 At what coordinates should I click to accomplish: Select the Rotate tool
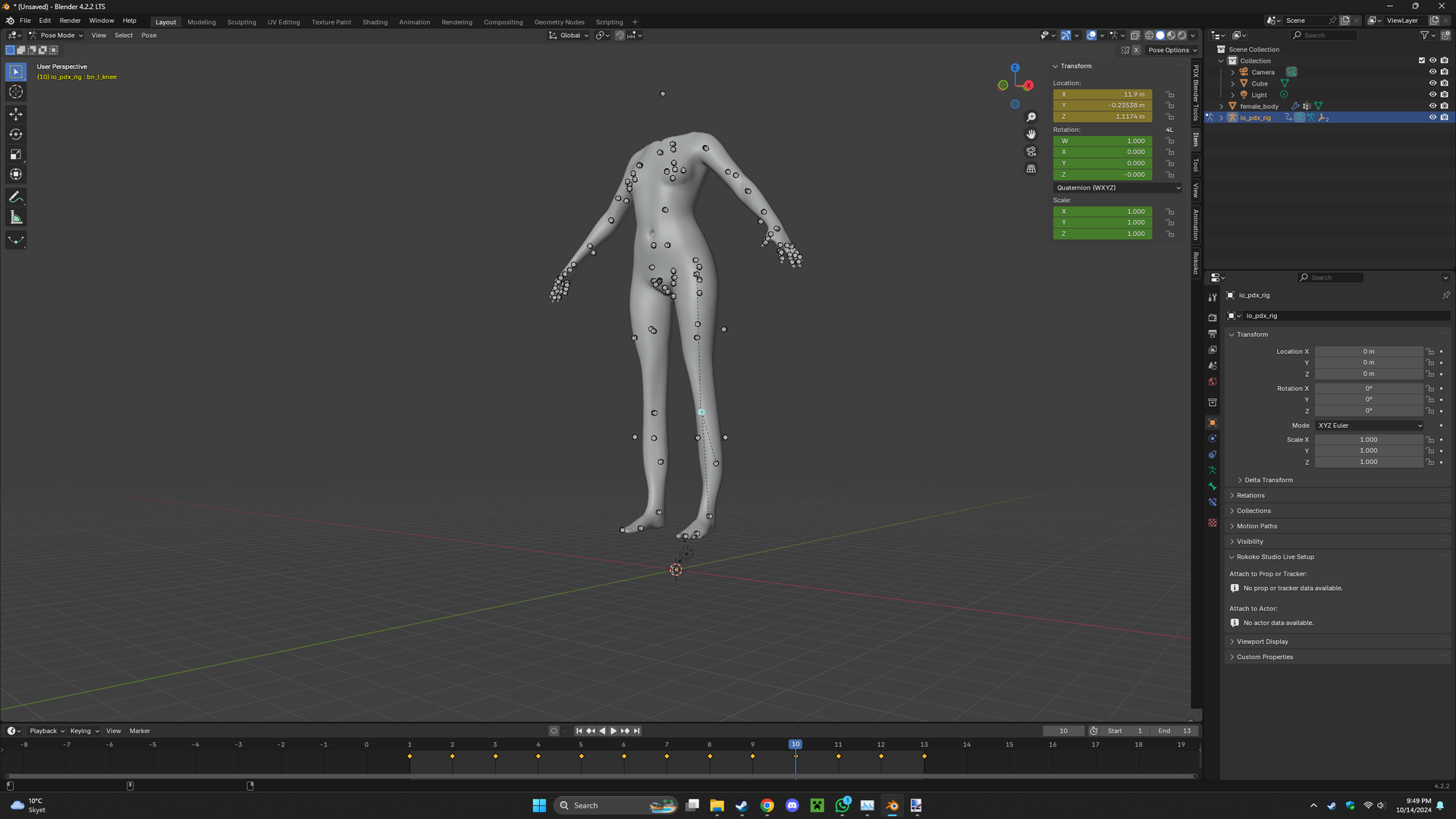pyautogui.click(x=16, y=134)
